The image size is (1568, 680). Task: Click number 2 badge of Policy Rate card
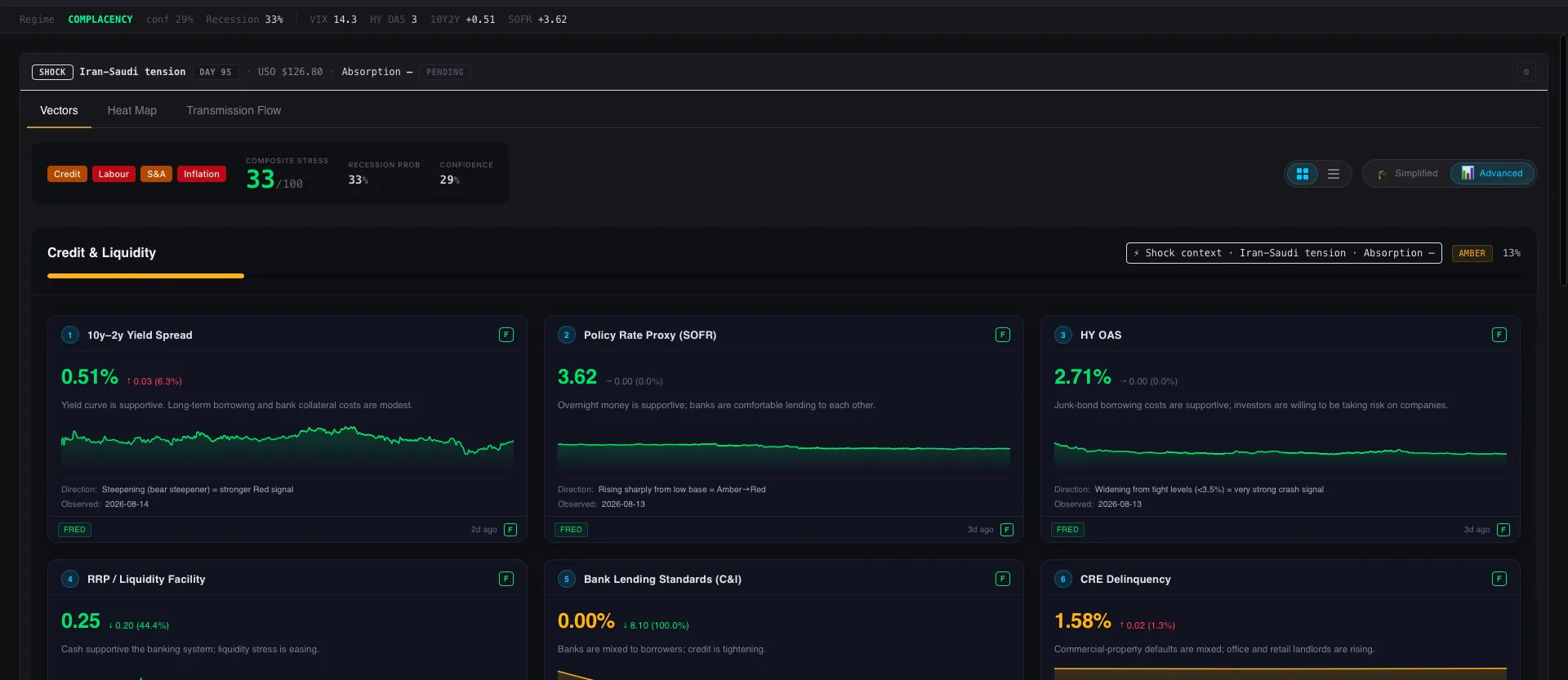(x=567, y=335)
